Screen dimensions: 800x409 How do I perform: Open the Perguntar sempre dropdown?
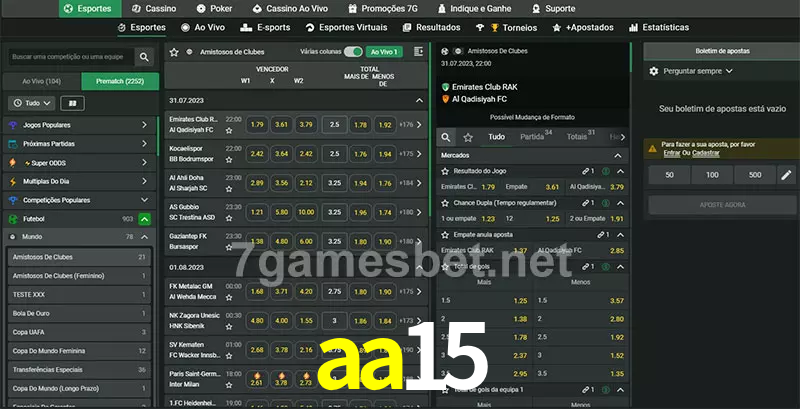(x=697, y=71)
